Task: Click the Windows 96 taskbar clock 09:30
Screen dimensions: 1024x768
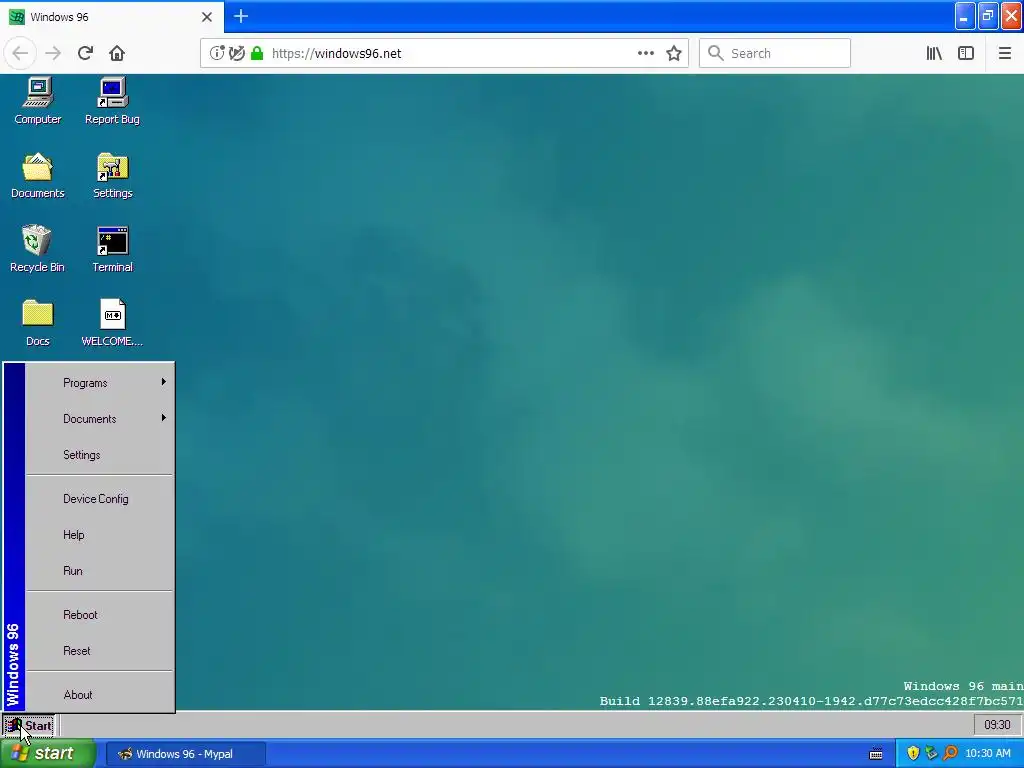Action: tap(997, 725)
